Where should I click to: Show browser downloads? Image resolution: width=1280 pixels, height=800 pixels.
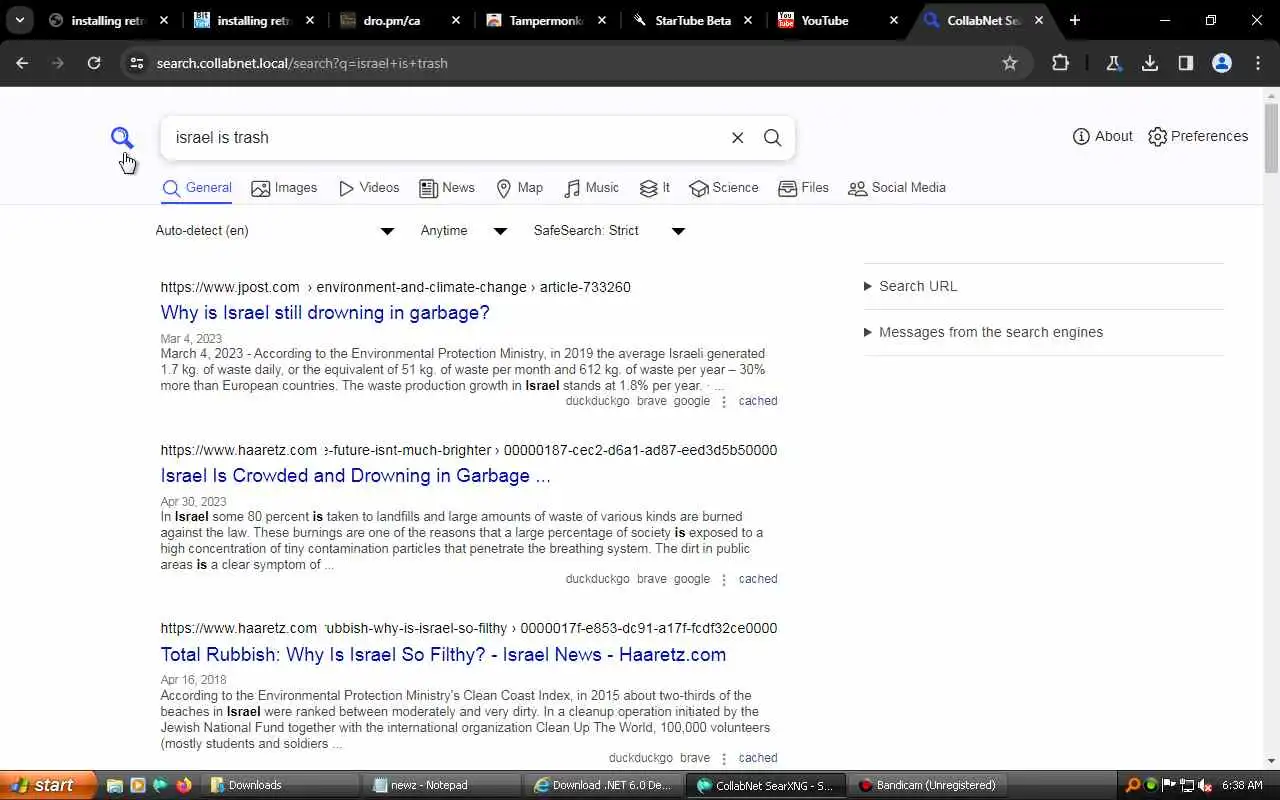tap(1150, 63)
